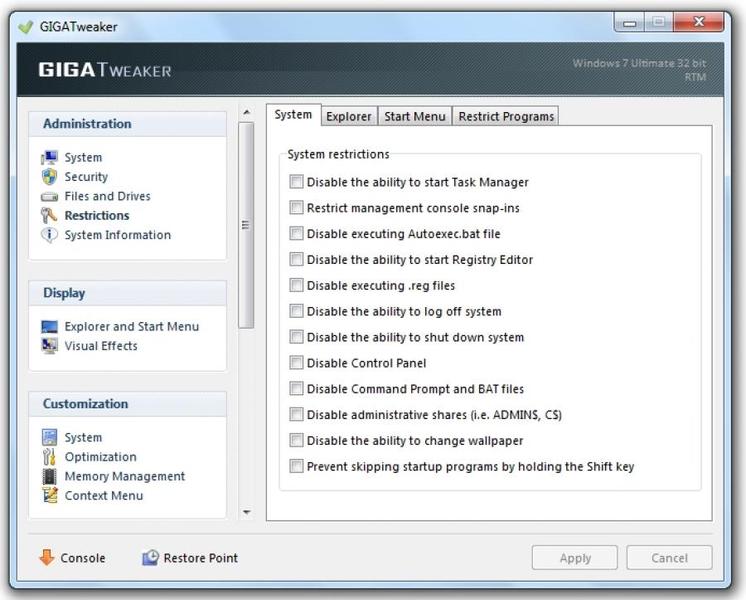
Task: Open System under Customization
Action: 83,437
